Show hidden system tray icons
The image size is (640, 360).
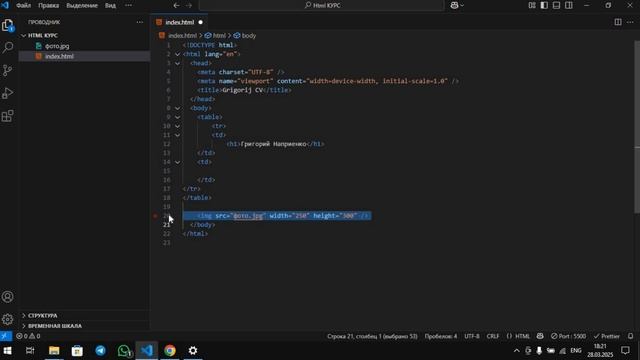(516, 351)
